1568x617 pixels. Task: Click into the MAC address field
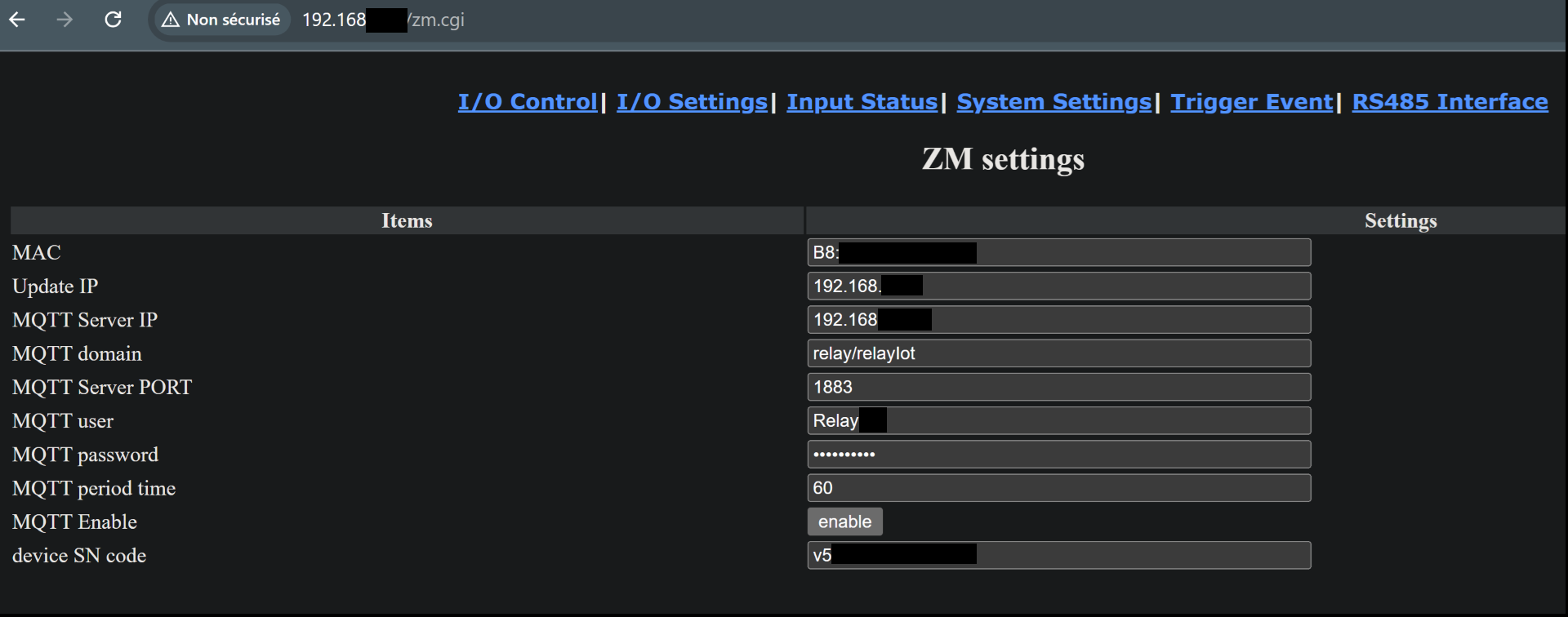click(1059, 252)
